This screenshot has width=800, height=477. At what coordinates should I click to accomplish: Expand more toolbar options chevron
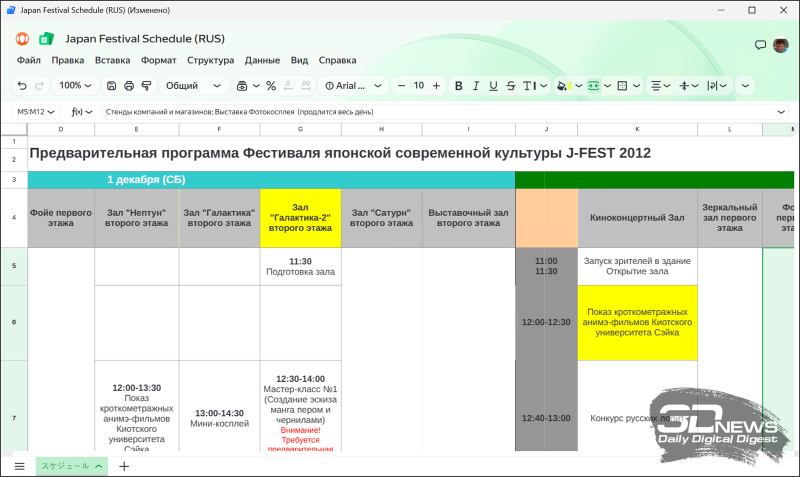click(x=745, y=86)
